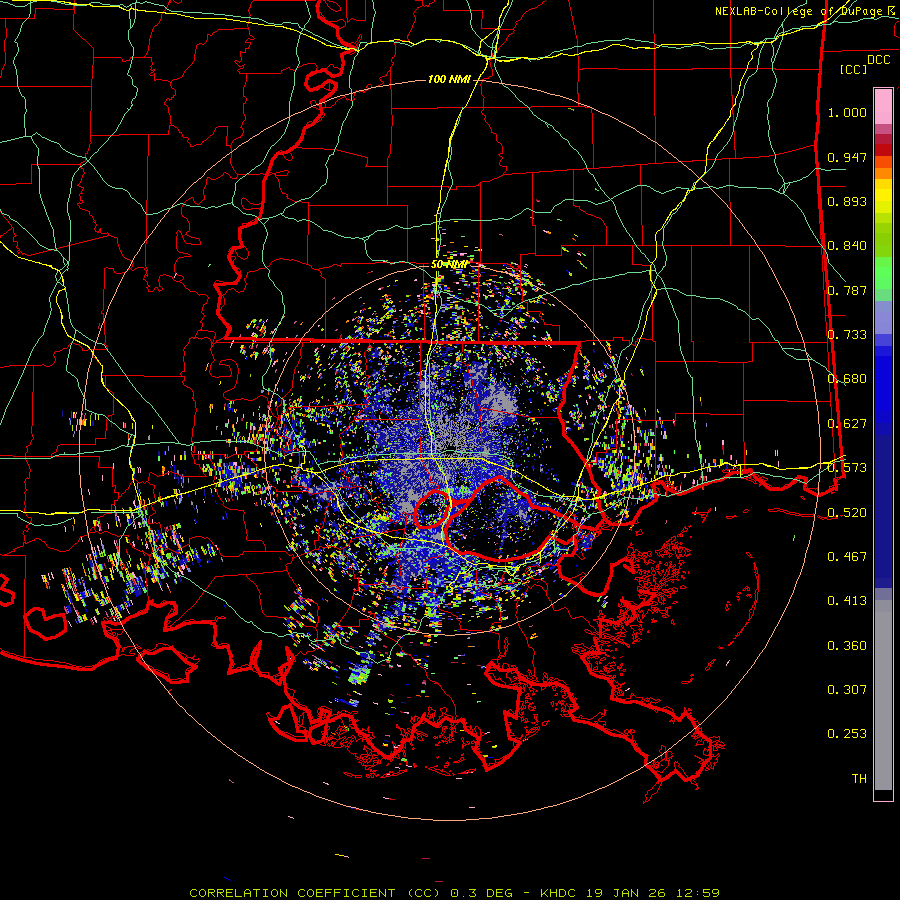Click the 0.467 scale value
Screen dimensions: 900x900
[x=847, y=557]
